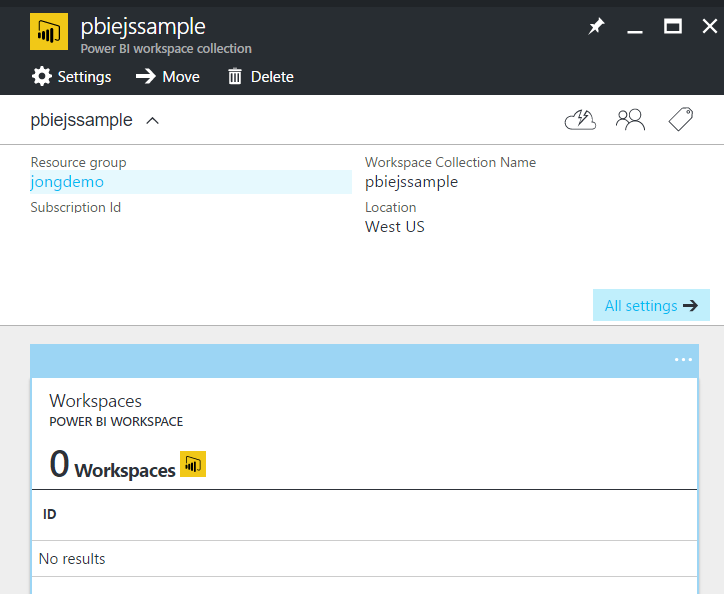
Task: Open the Workspaces tile ellipsis menu
Action: [x=683, y=359]
